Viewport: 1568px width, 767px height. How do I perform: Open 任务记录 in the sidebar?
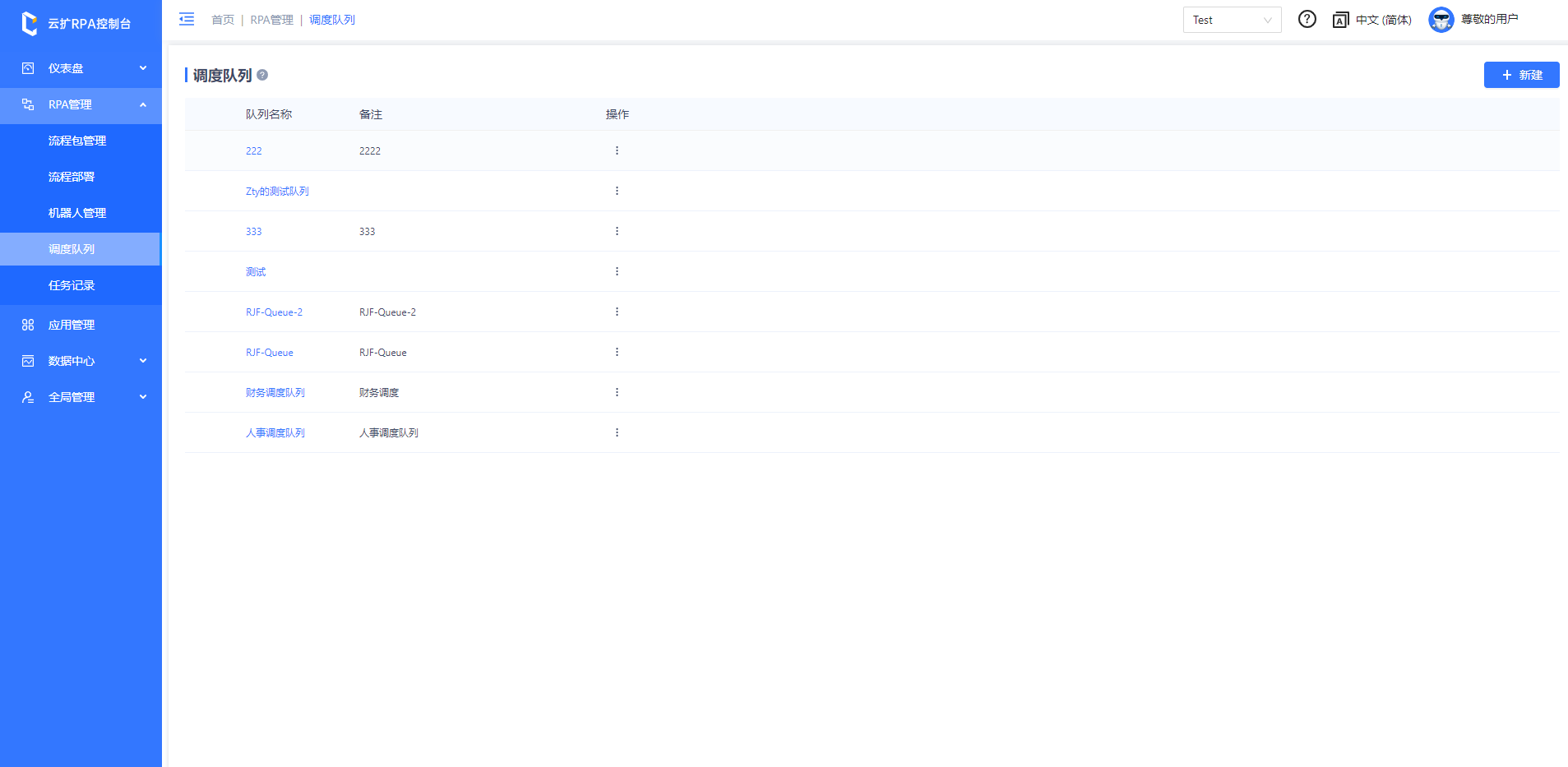point(72,285)
